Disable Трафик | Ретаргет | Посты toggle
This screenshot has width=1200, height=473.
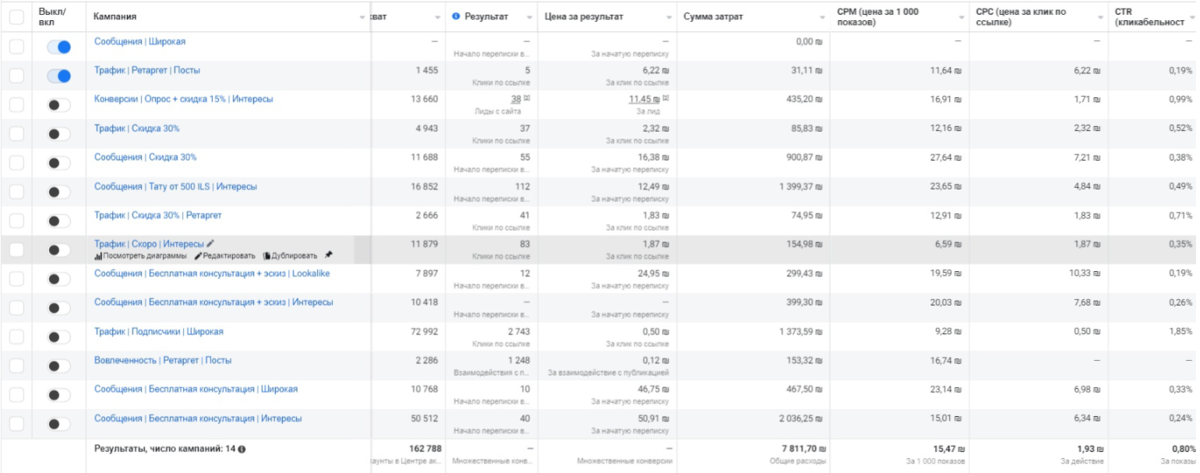pos(59,76)
